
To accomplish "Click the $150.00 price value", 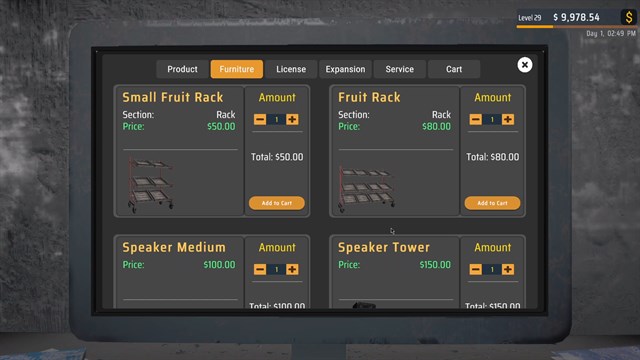I will (x=435, y=264).
